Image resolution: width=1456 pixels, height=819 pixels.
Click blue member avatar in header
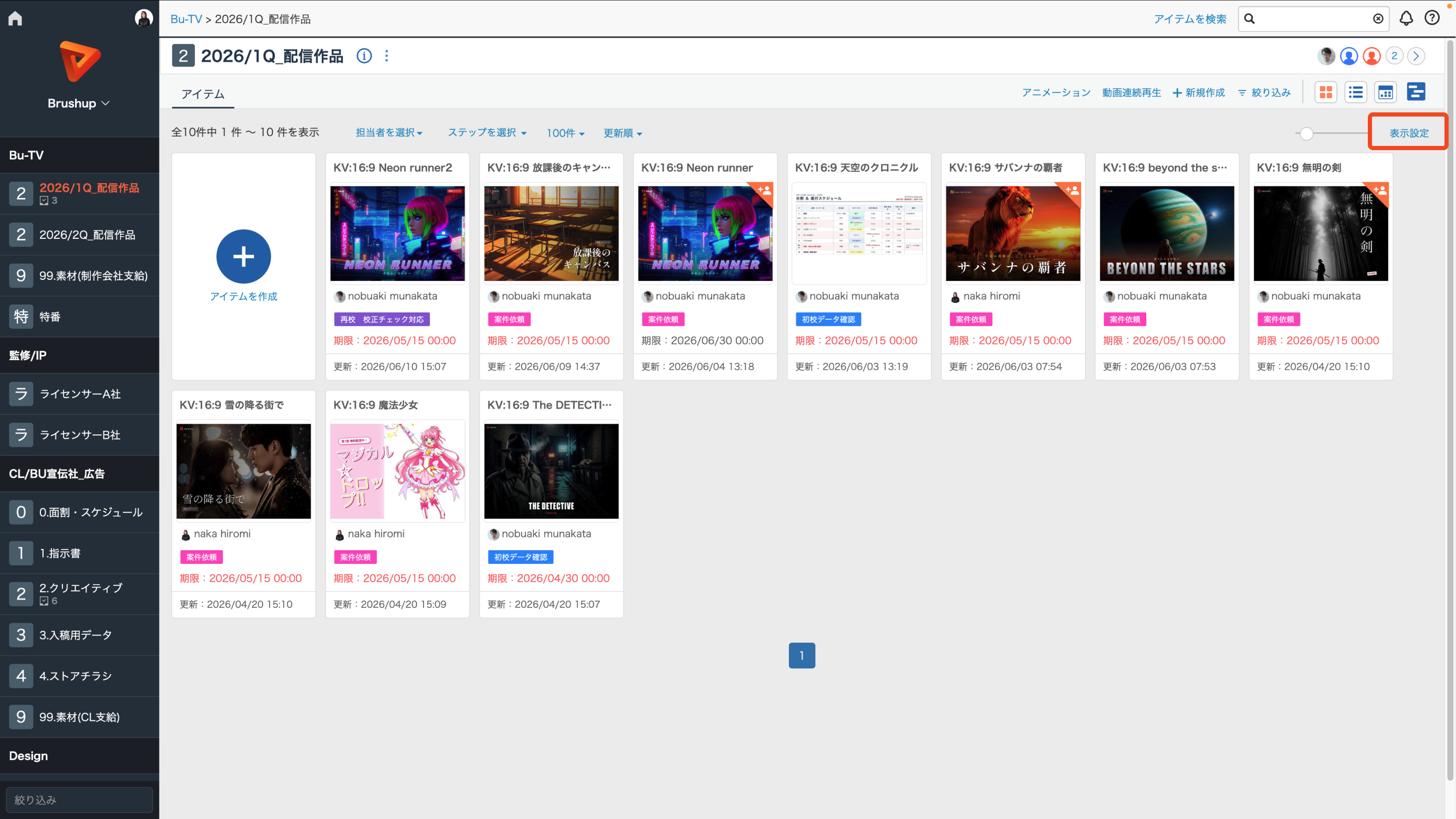point(1348,56)
